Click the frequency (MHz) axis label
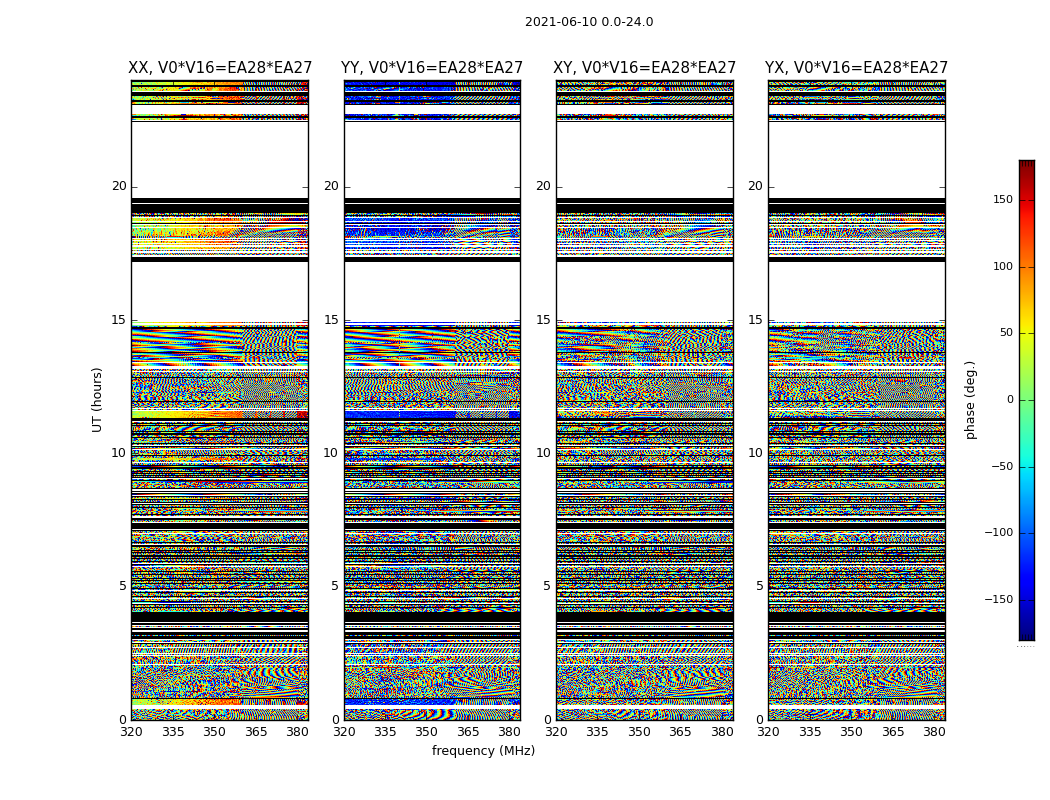Viewport: 1050px width, 800px height. [x=483, y=750]
